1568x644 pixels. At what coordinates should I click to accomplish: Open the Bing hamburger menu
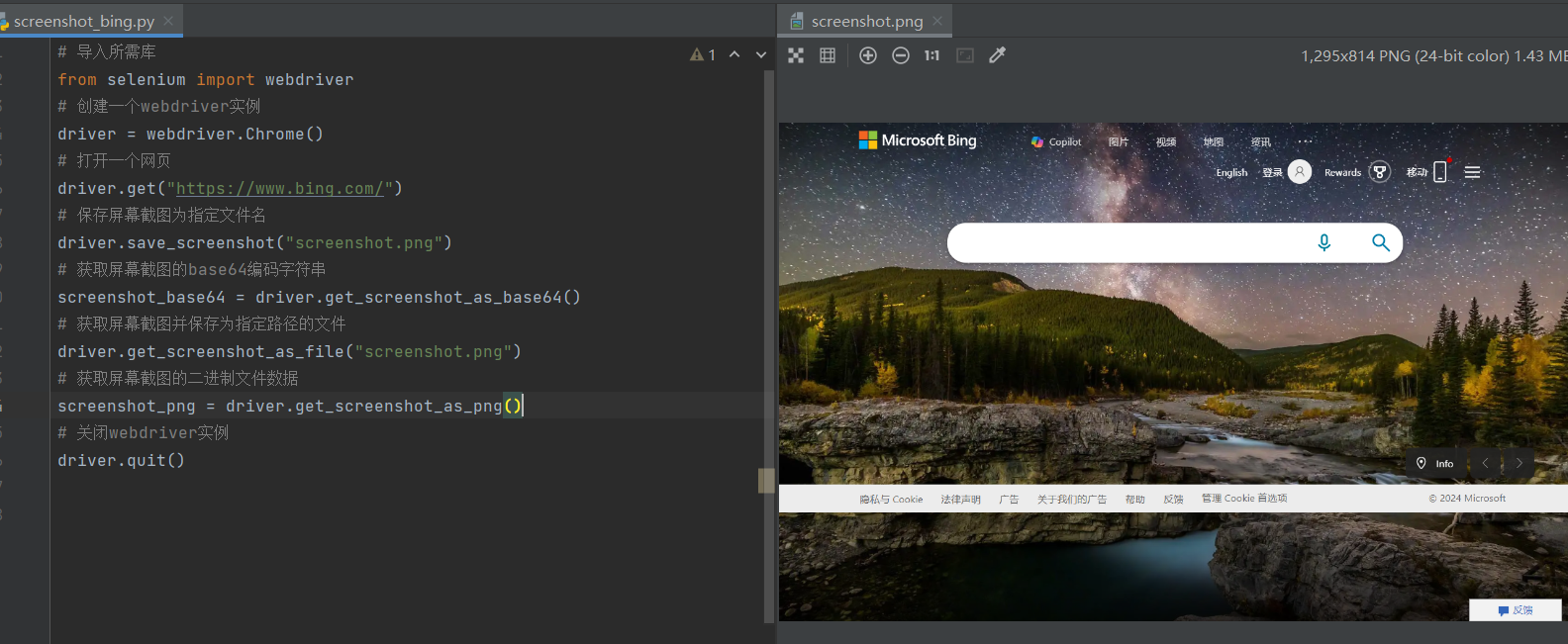point(1472,172)
